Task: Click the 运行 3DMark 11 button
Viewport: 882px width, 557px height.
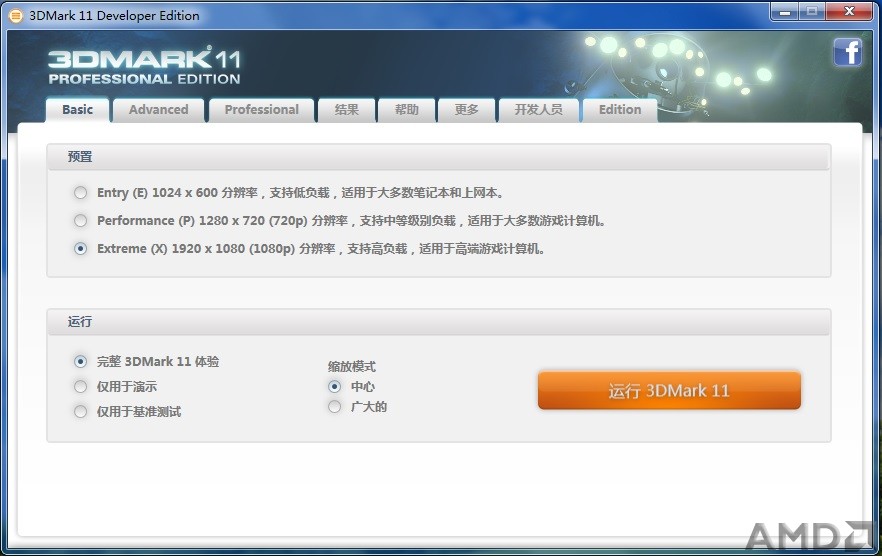Action: coord(669,390)
